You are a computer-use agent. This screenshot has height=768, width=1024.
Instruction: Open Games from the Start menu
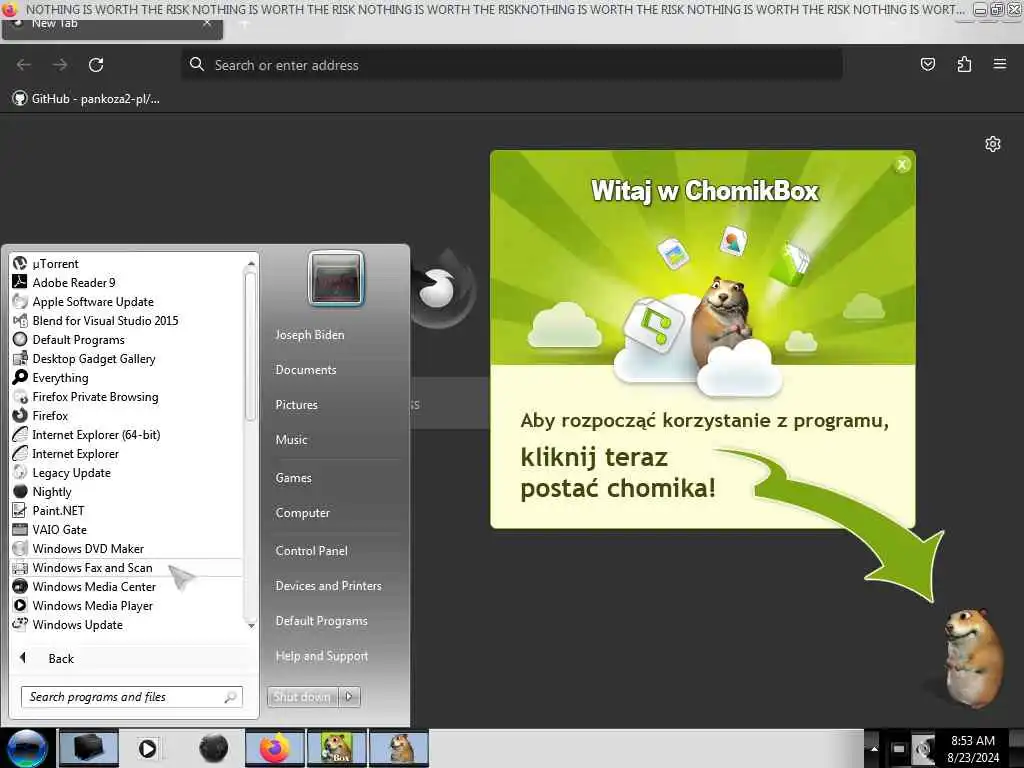[293, 478]
